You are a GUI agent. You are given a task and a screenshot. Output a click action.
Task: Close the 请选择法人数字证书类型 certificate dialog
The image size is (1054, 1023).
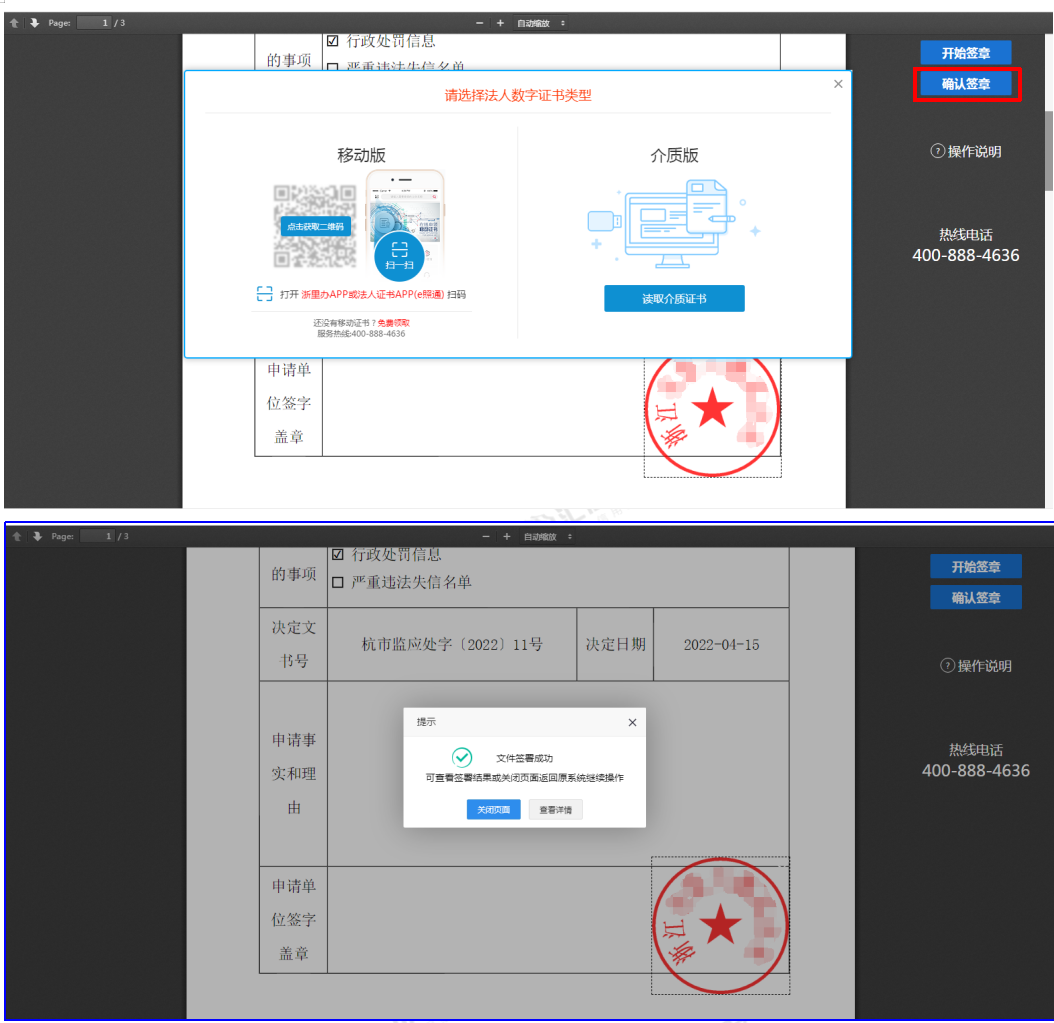click(838, 84)
